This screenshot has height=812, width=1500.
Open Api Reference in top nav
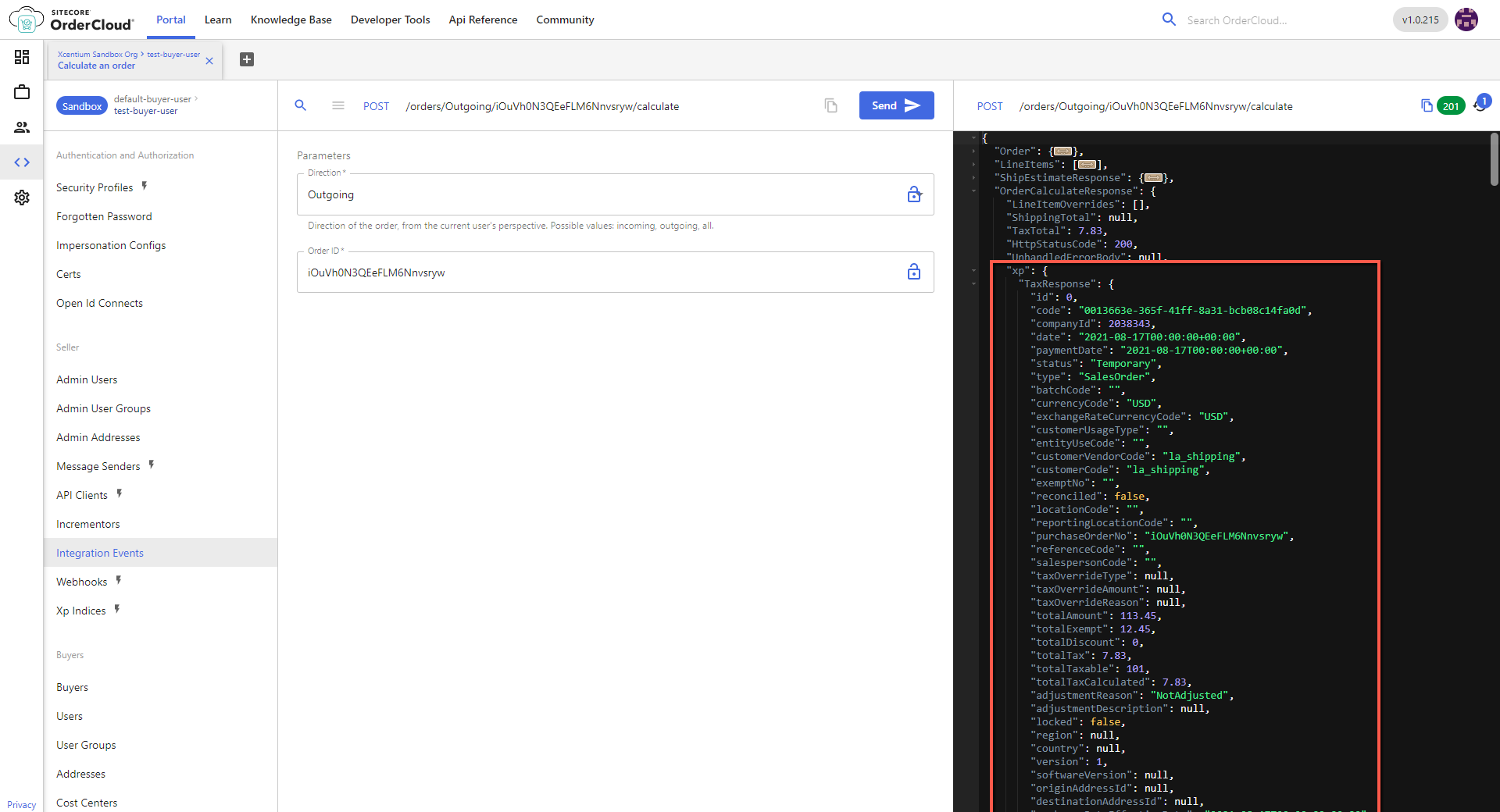click(483, 20)
